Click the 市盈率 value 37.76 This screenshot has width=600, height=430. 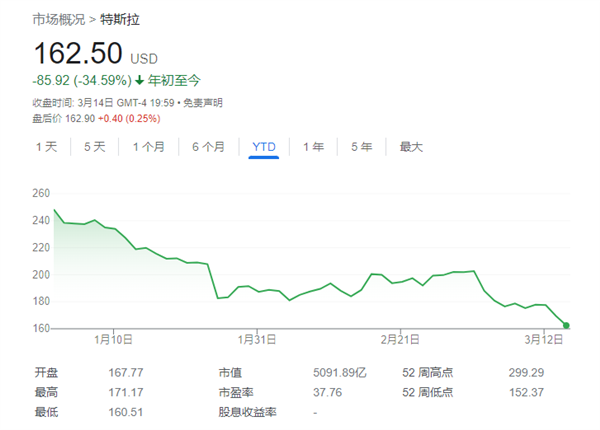pos(328,393)
